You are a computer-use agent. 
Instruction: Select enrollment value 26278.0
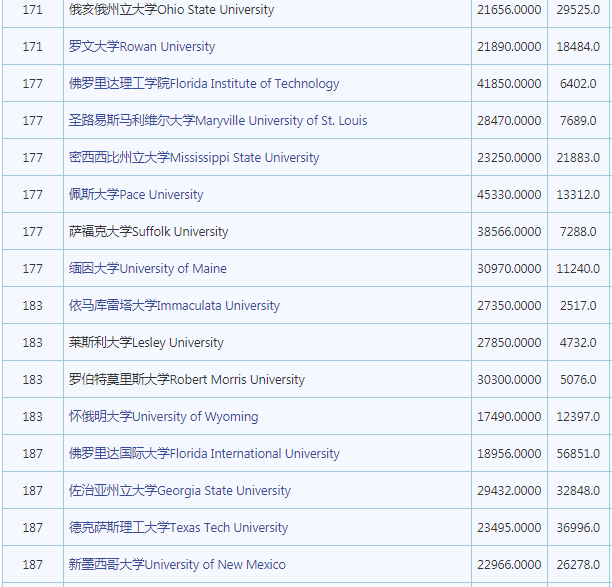pyautogui.click(x=578, y=565)
